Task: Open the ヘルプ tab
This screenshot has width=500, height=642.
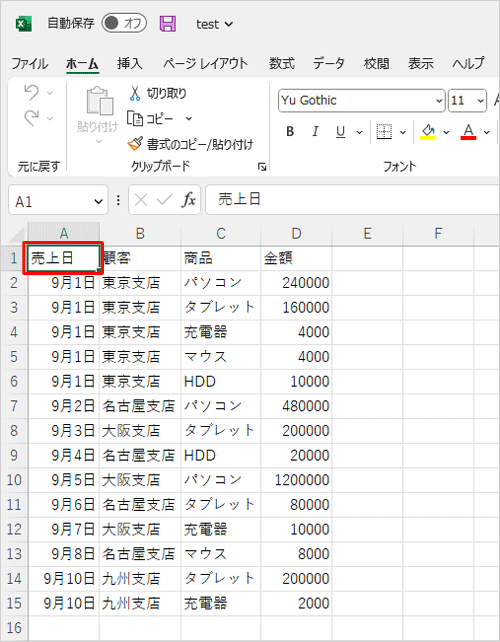Action: coord(468,63)
